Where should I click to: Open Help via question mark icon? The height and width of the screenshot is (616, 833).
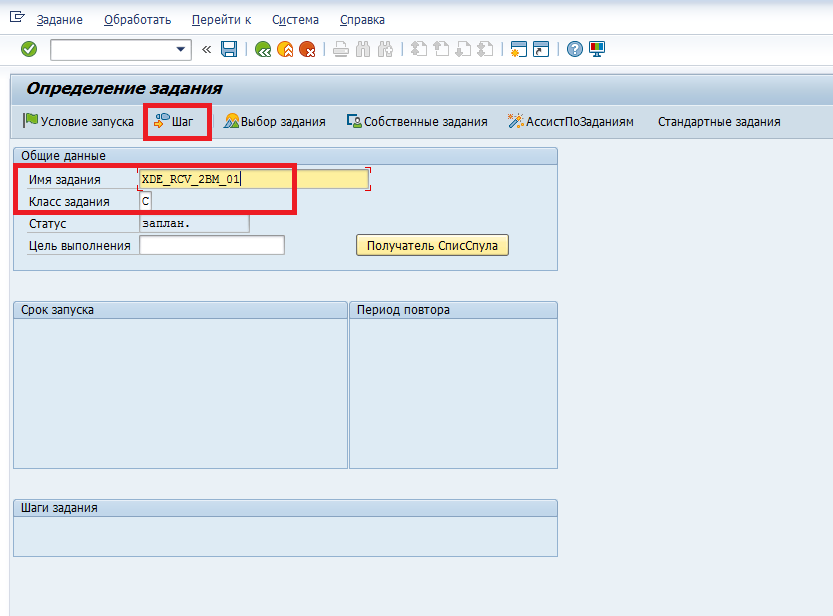(574, 49)
